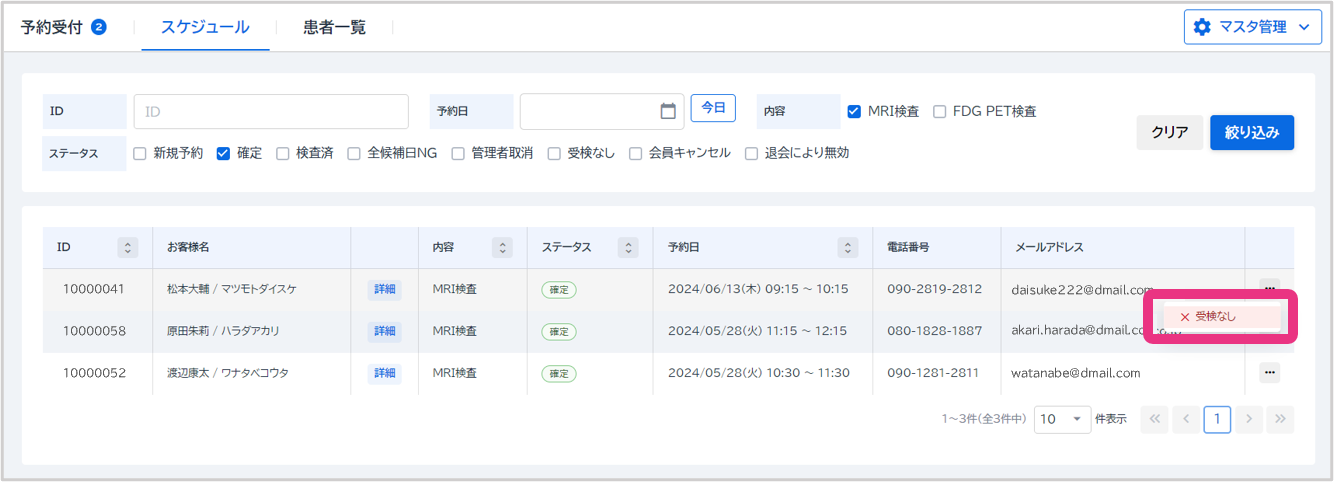The height and width of the screenshot is (482, 1334).
Task: Uncheck the MRI検査 checkbox
Action: pos(854,112)
